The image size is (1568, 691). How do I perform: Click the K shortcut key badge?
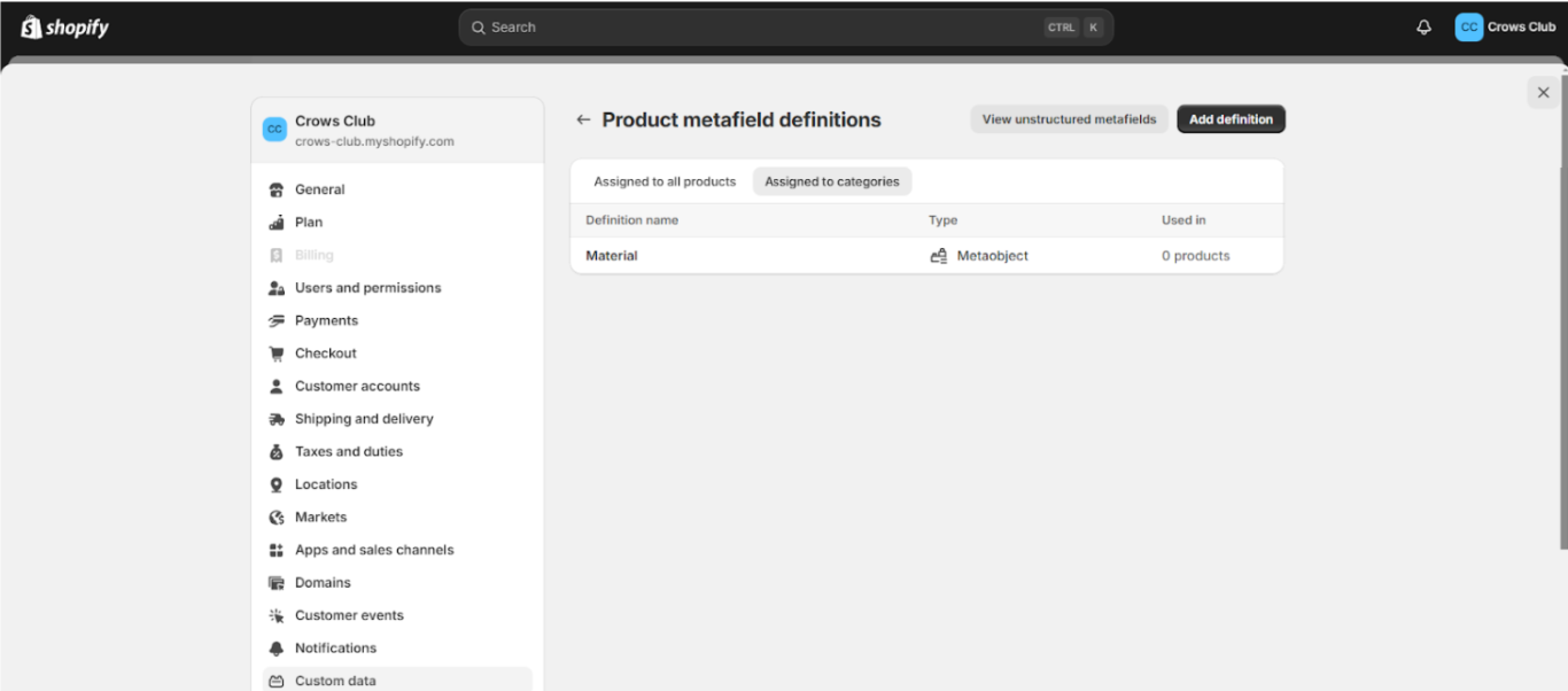(x=1093, y=27)
